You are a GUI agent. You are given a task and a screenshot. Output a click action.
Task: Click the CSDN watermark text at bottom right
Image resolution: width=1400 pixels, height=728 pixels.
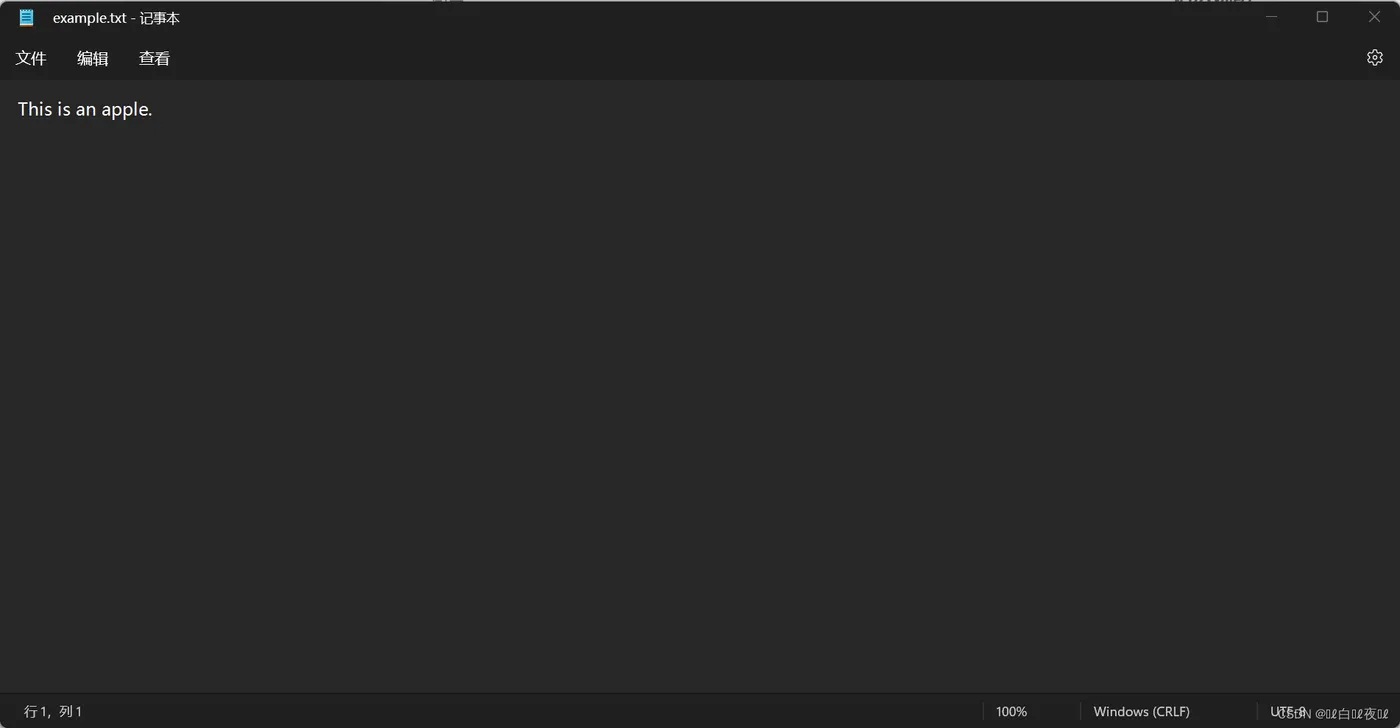1333,714
